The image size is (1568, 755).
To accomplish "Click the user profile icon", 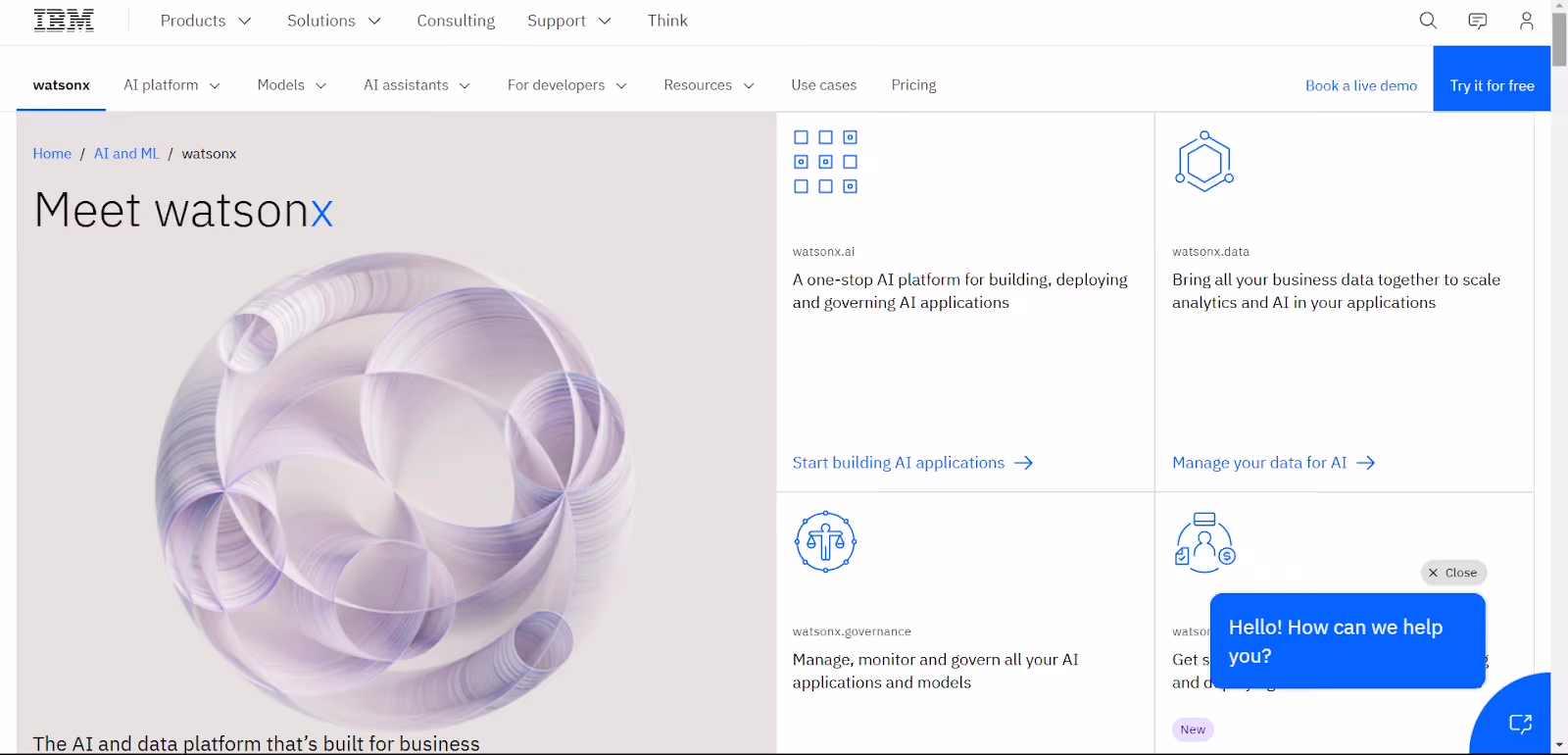I will coord(1526,21).
